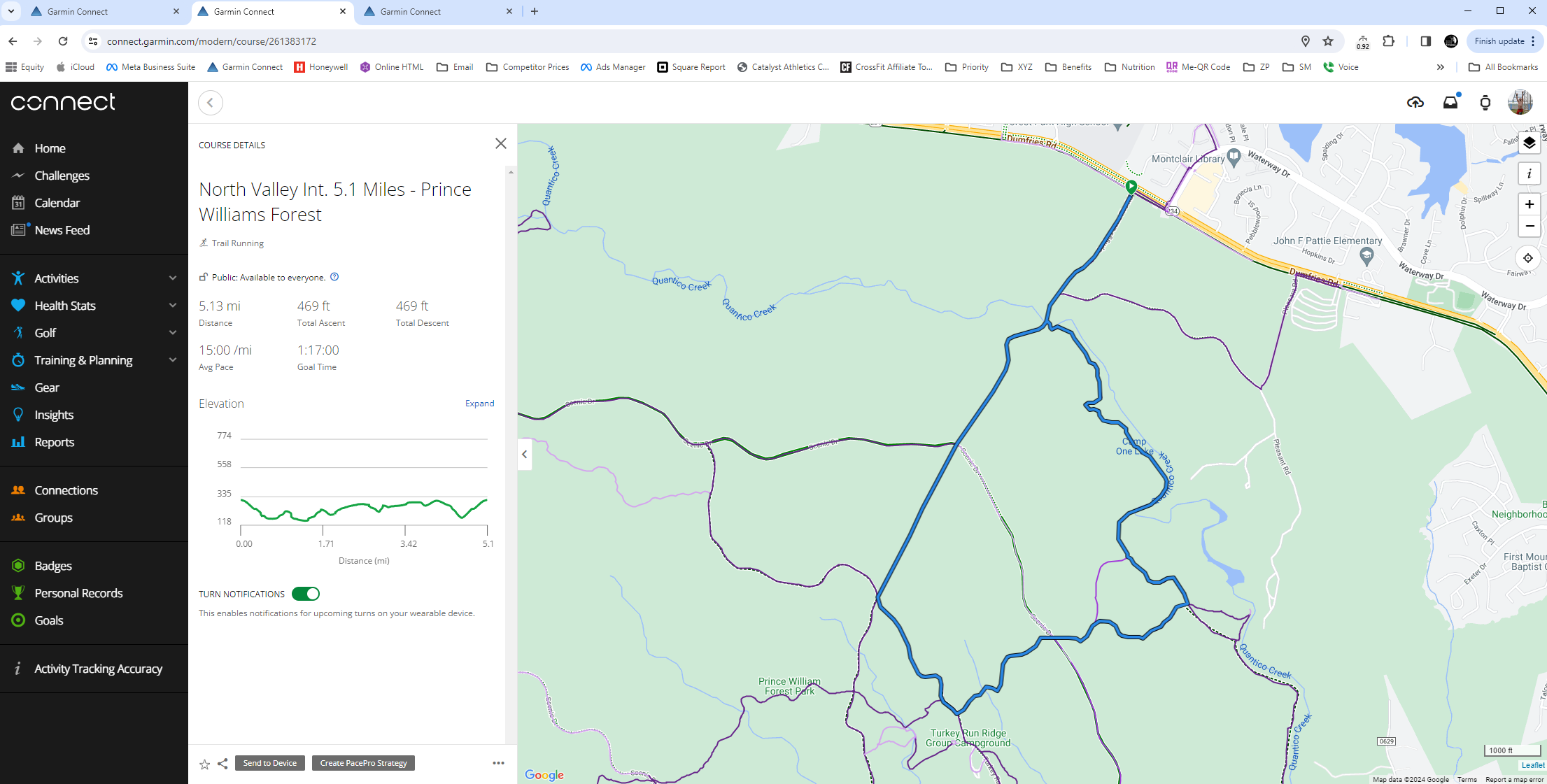Open the News Feed
1547x784 pixels.
[62, 230]
